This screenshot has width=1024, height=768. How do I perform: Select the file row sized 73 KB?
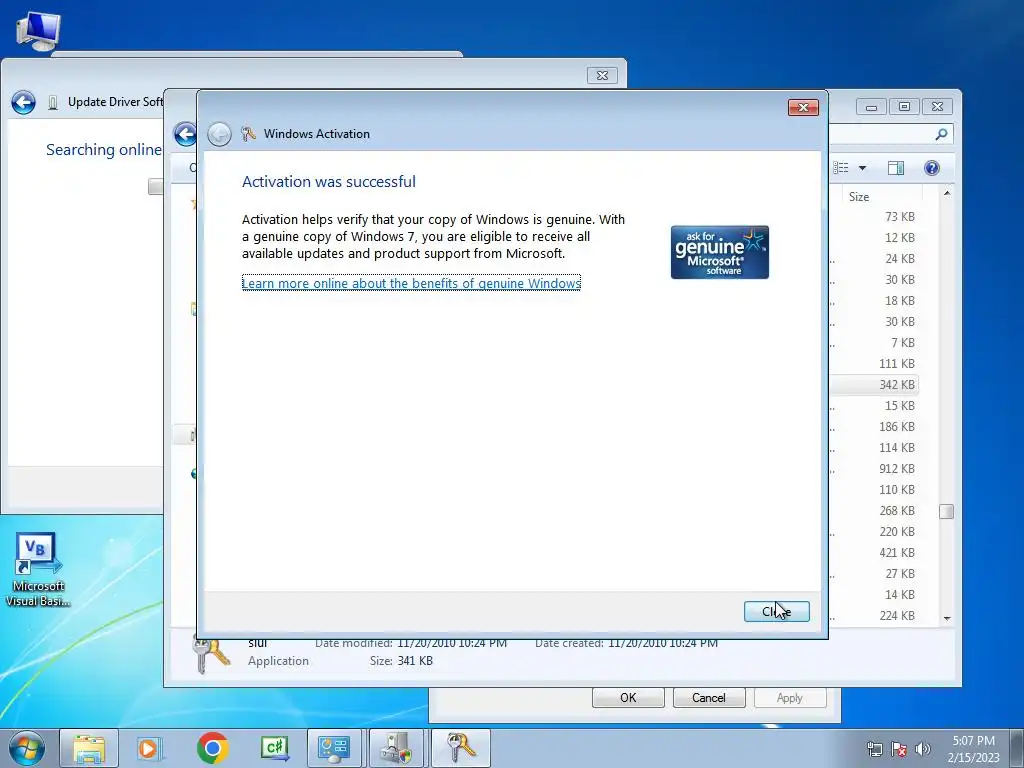874,217
